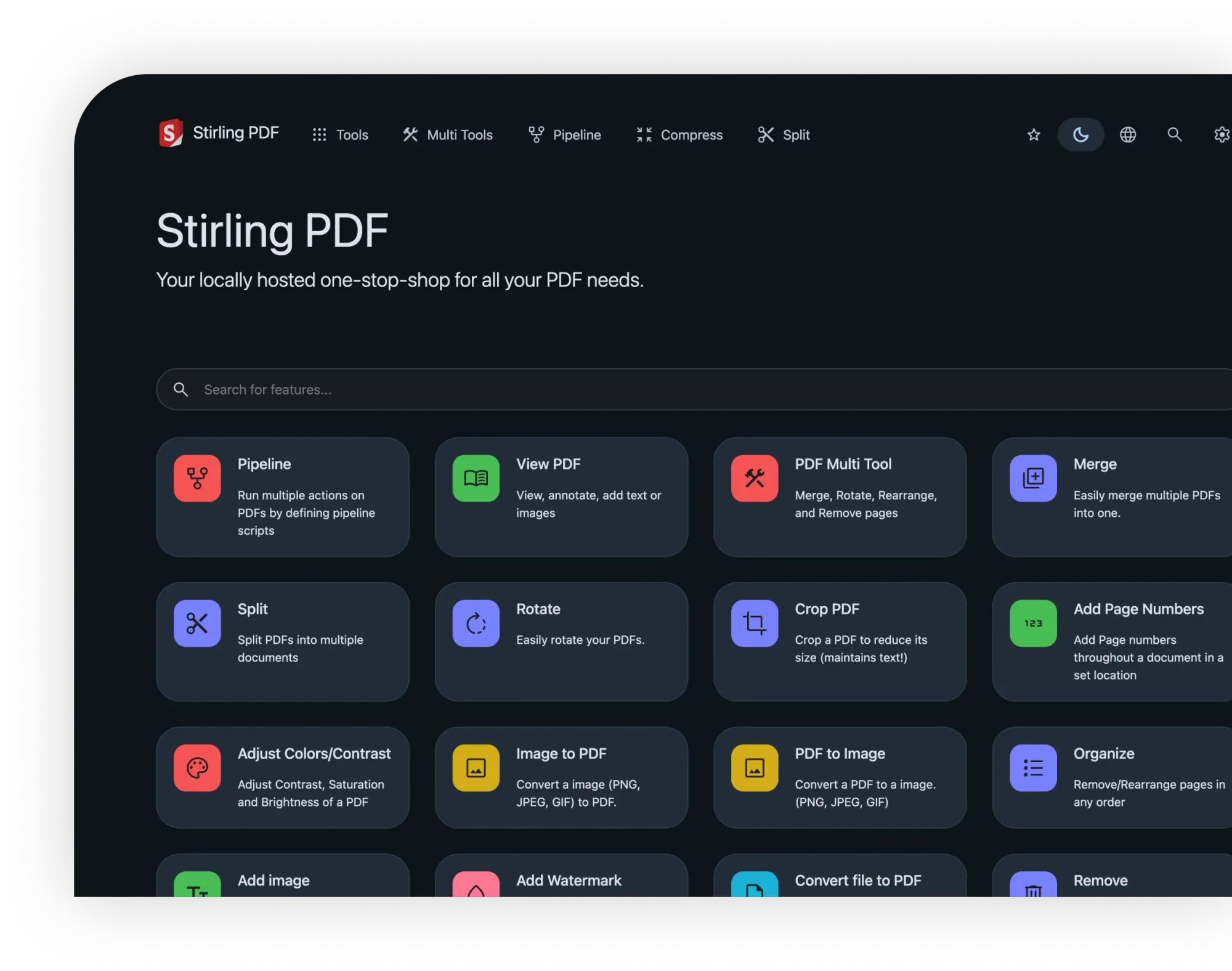Click the green View PDF book icon
The image size is (1232, 971).
476,478
